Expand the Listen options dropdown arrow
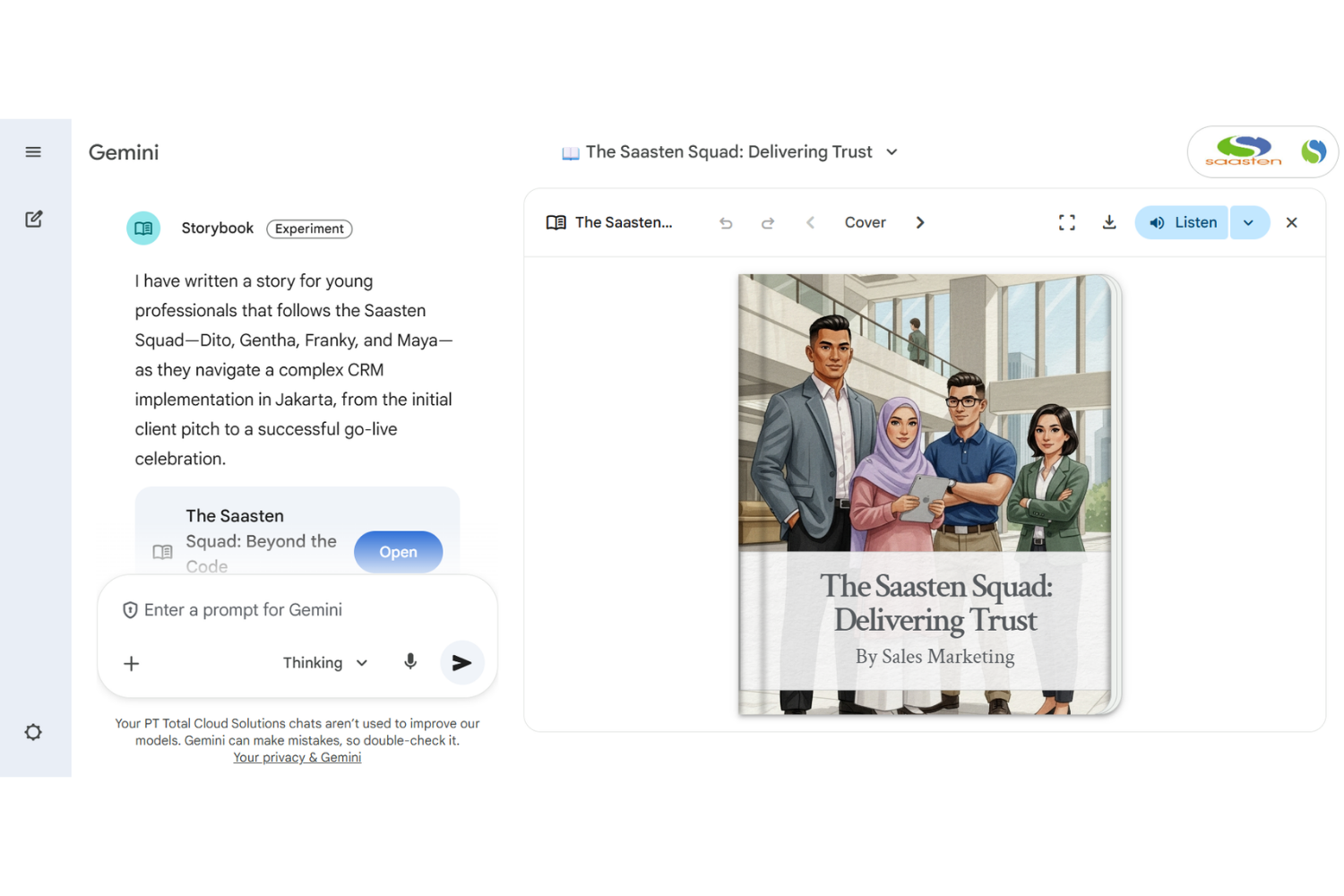1344x896 pixels. pos(1249,223)
